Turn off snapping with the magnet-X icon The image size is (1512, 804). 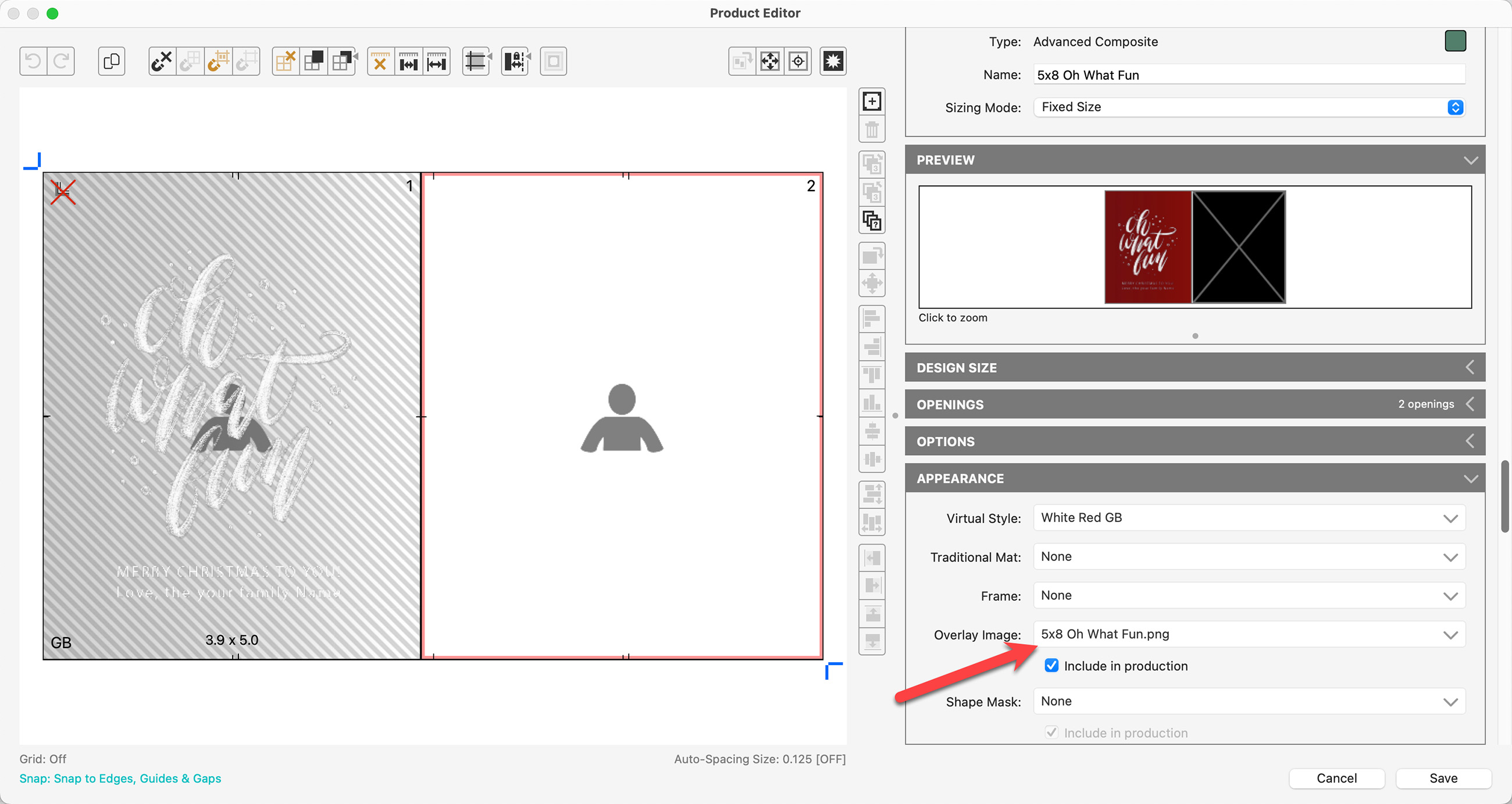(x=162, y=61)
